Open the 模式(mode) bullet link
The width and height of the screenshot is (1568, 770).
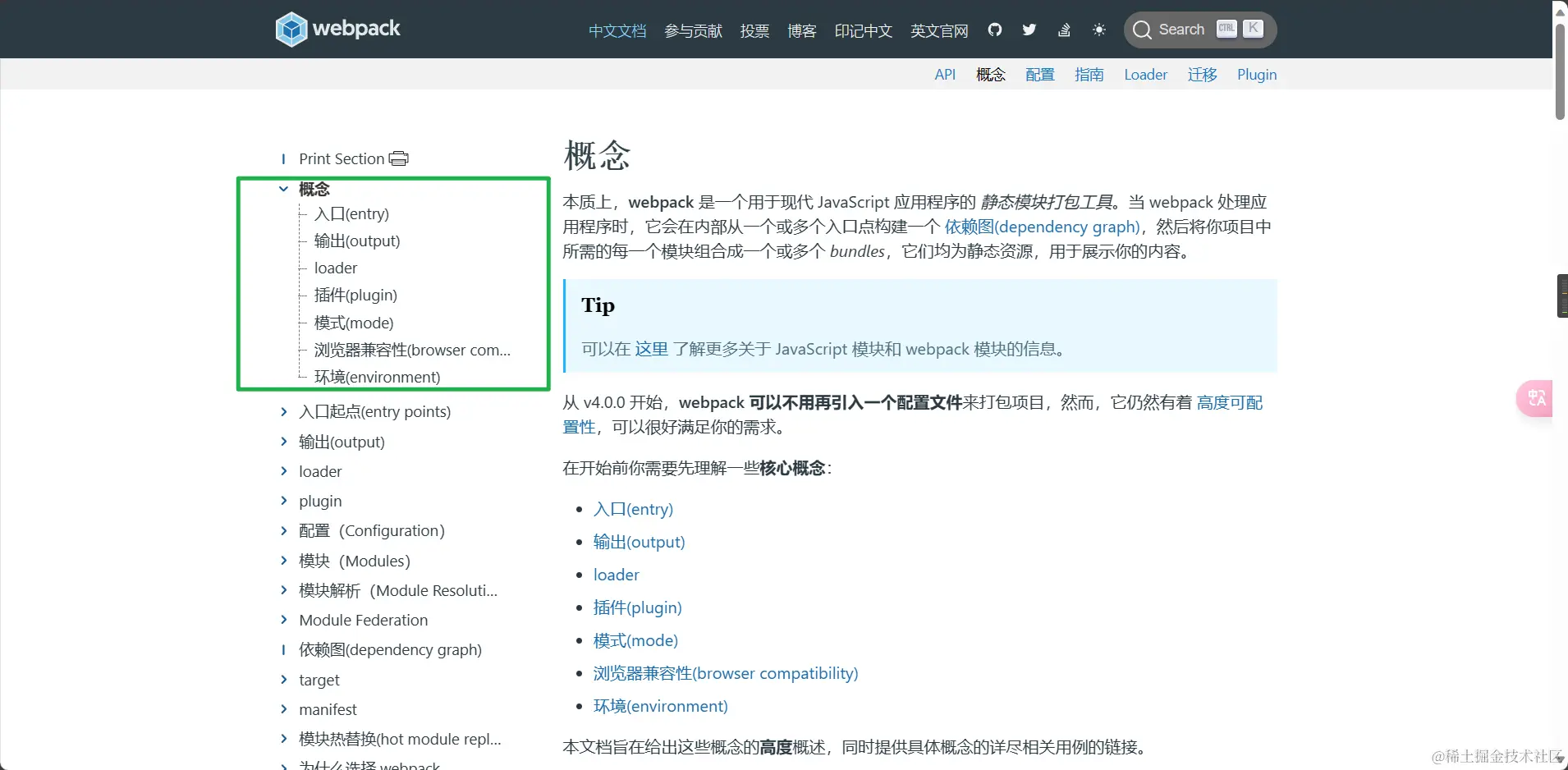tap(635, 640)
